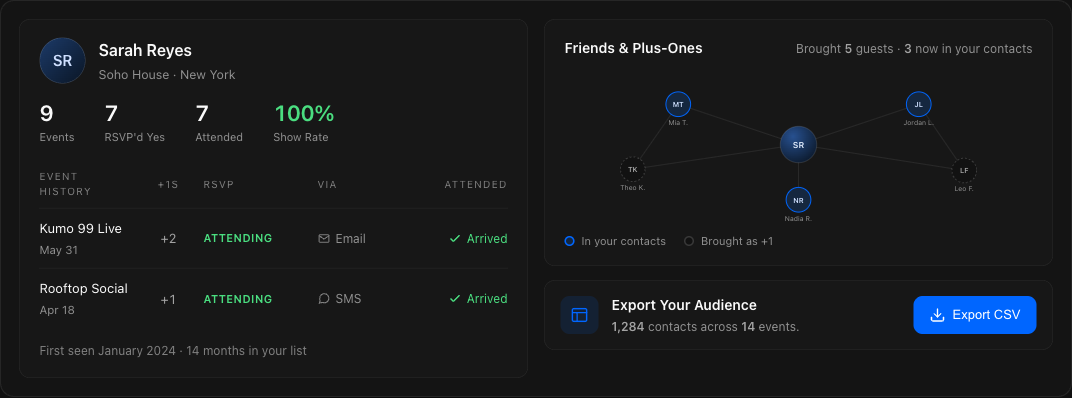Click the First seen January 2024 footer text
The image size is (1072, 398).
(x=173, y=351)
